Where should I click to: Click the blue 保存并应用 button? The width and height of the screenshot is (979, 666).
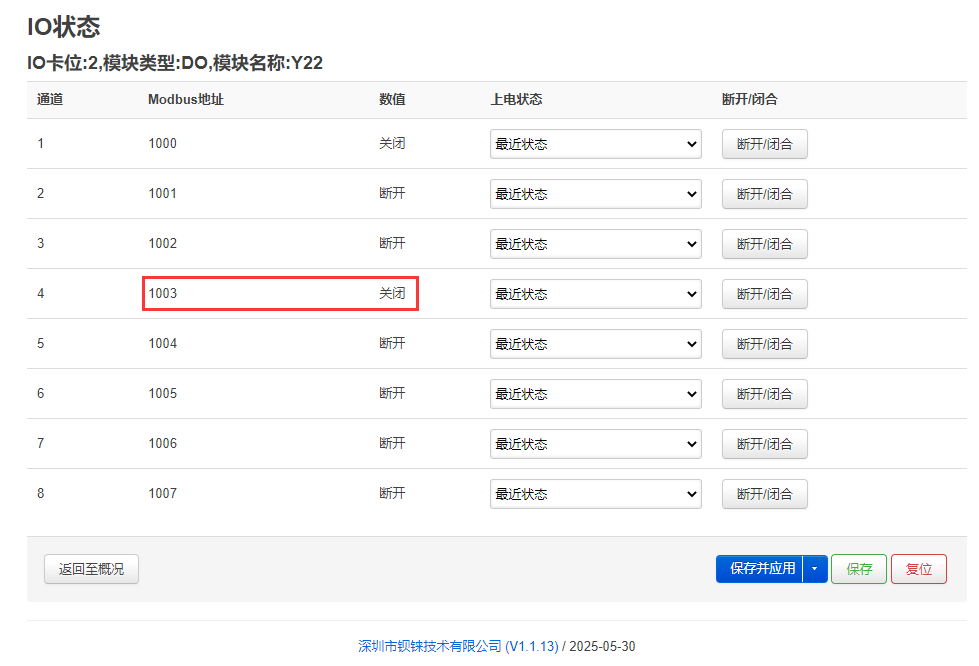pyautogui.click(x=760, y=569)
